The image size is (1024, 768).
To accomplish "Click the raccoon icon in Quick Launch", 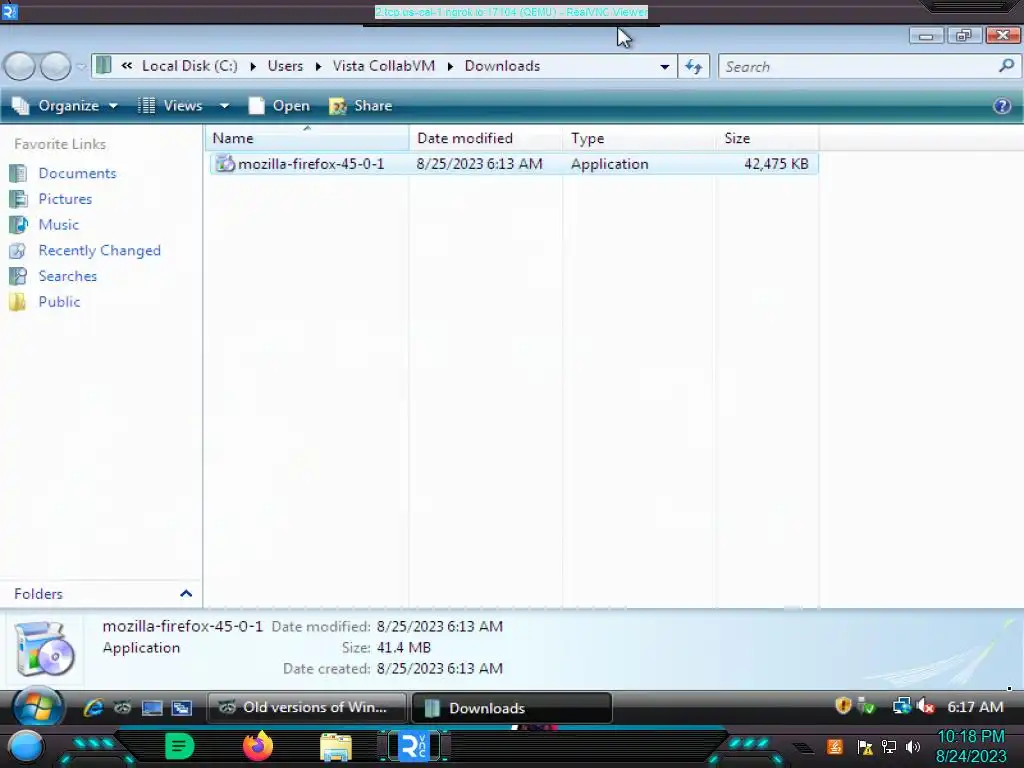I will (123, 708).
